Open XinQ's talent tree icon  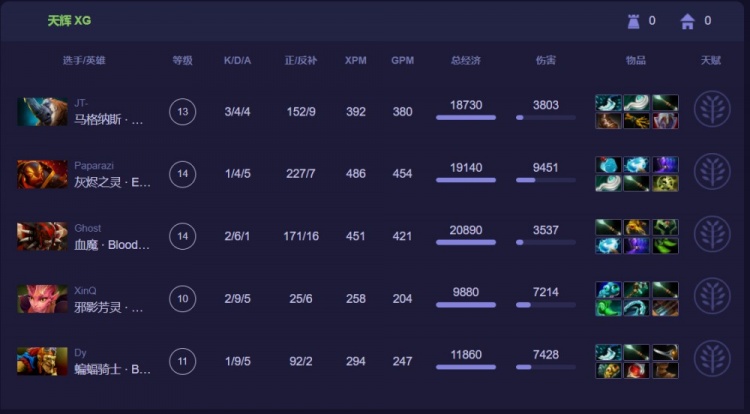pyautogui.click(x=712, y=297)
